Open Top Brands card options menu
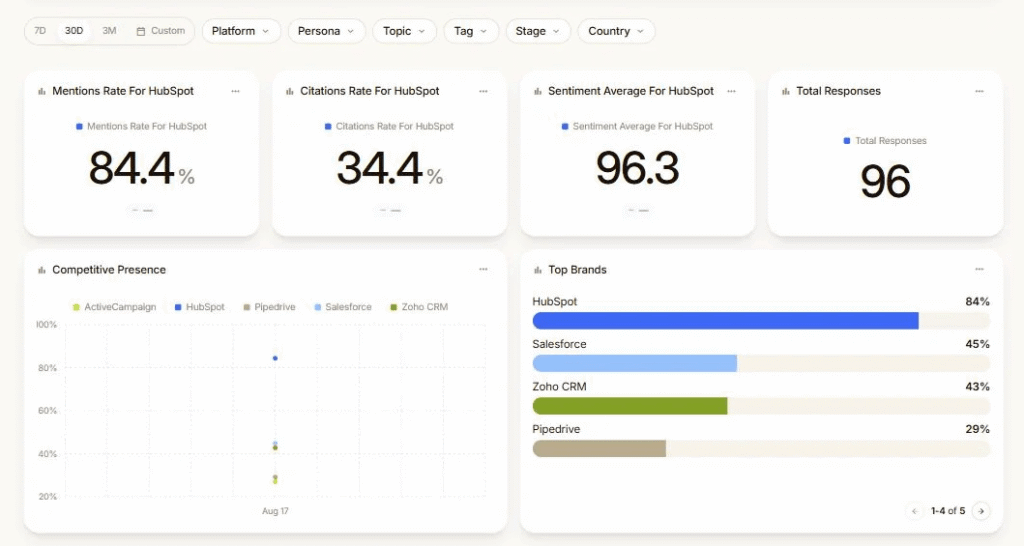Viewport: 1024px width, 546px height. click(979, 269)
